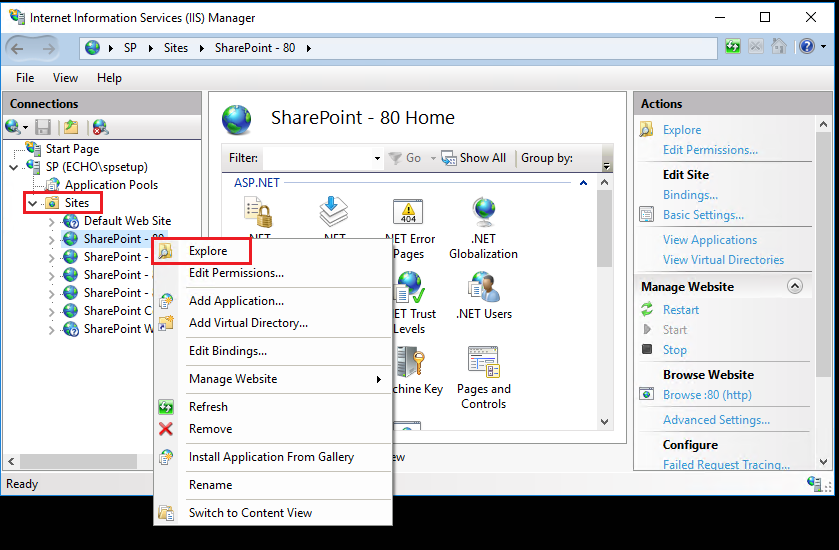The height and width of the screenshot is (550, 839).
Task: Click the green Refresh Page icon in address bar
Action: (733, 47)
